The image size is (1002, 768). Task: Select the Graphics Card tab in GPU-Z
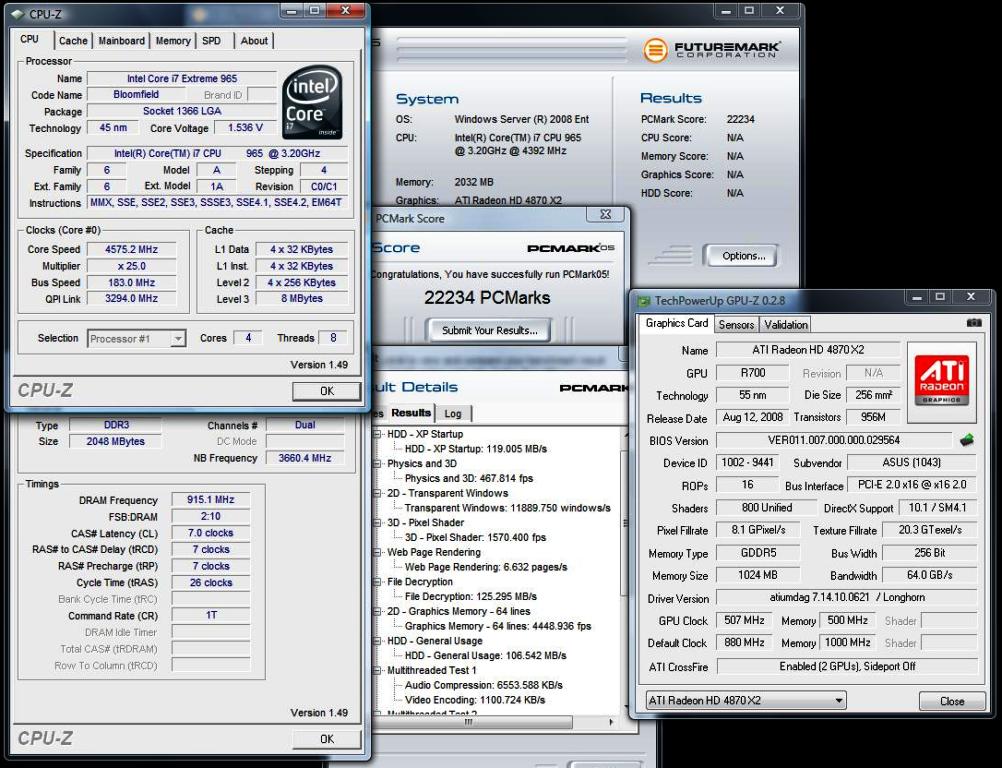tap(676, 323)
